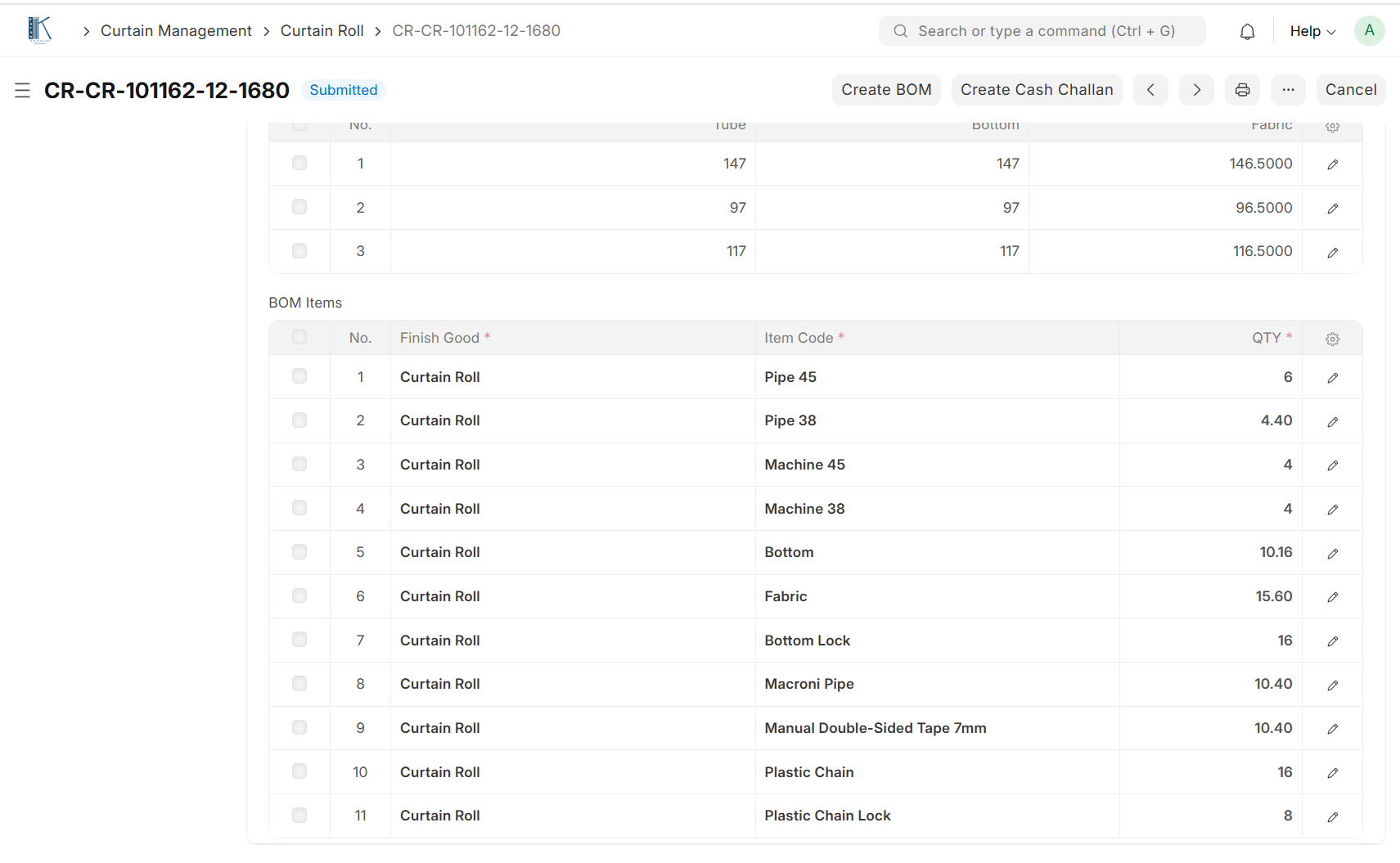The height and width of the screenshot is (863, 1400).
Task: Go to the next document arrow
Action: (x=1196, y=90)
